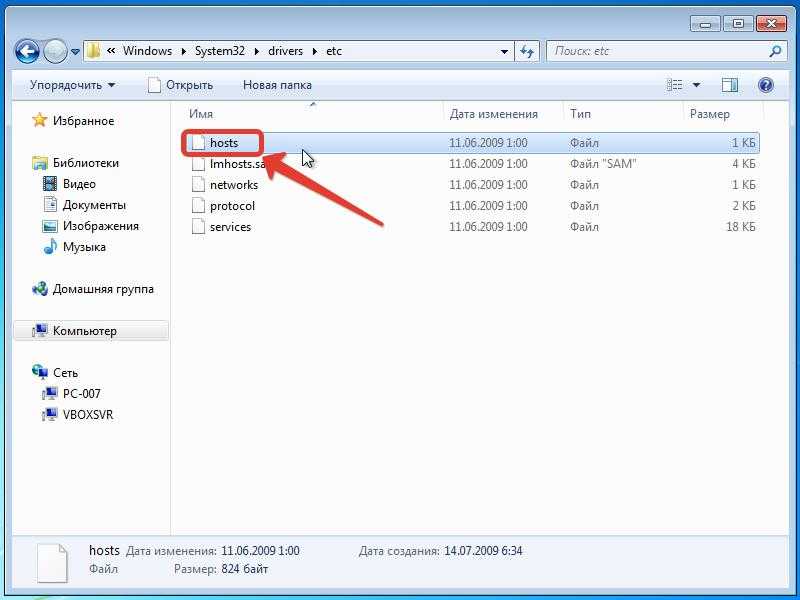Click Открыть toolbar button

point(180,85)
